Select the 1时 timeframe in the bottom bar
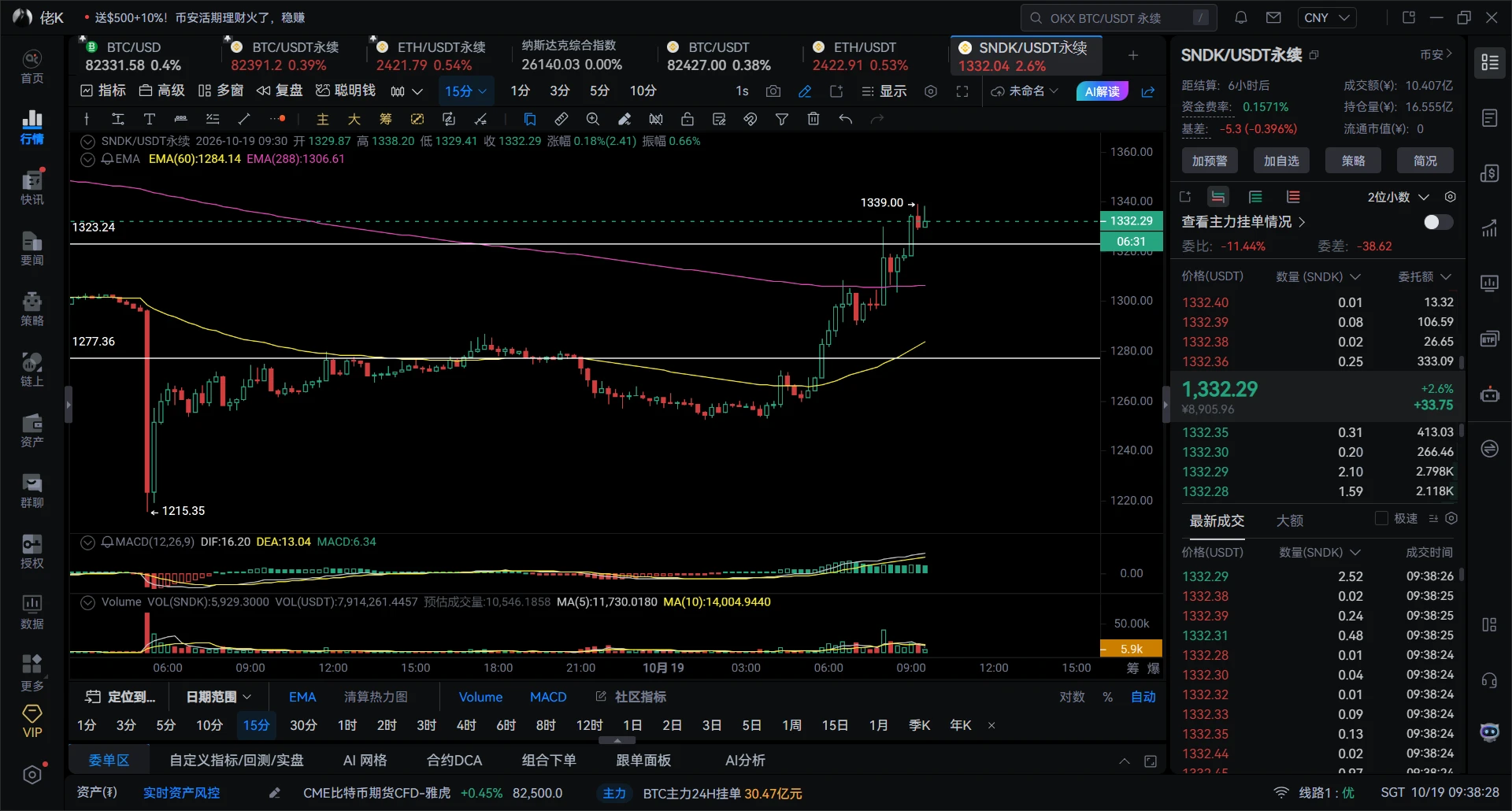The image size is (1512, 811). pyautogui.click(x=346, y=725)
